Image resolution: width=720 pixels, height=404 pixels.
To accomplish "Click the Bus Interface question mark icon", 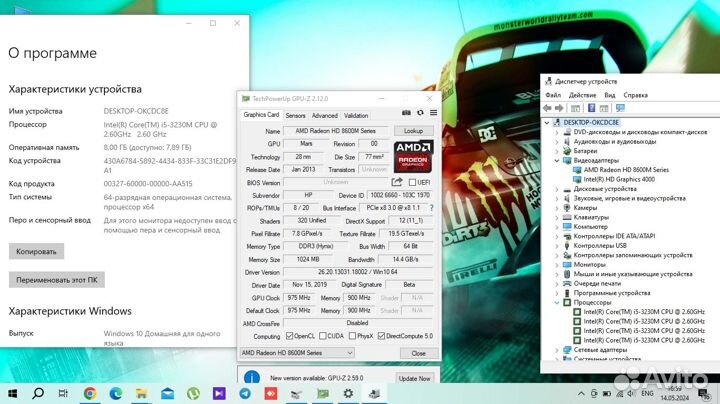I will (431, 208).
